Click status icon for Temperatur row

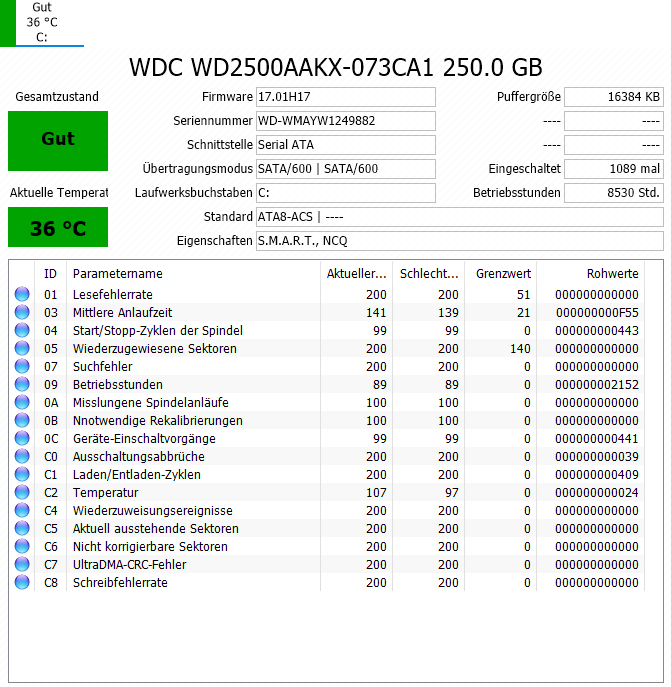[x=22, y=492]
